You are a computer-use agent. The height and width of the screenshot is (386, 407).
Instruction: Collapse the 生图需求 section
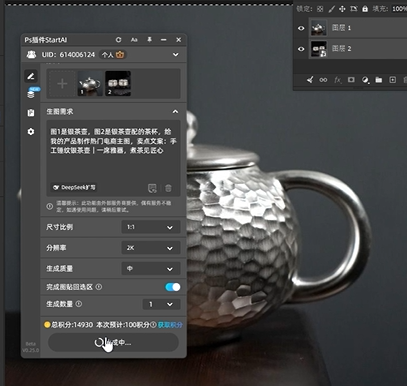(175, 112)
